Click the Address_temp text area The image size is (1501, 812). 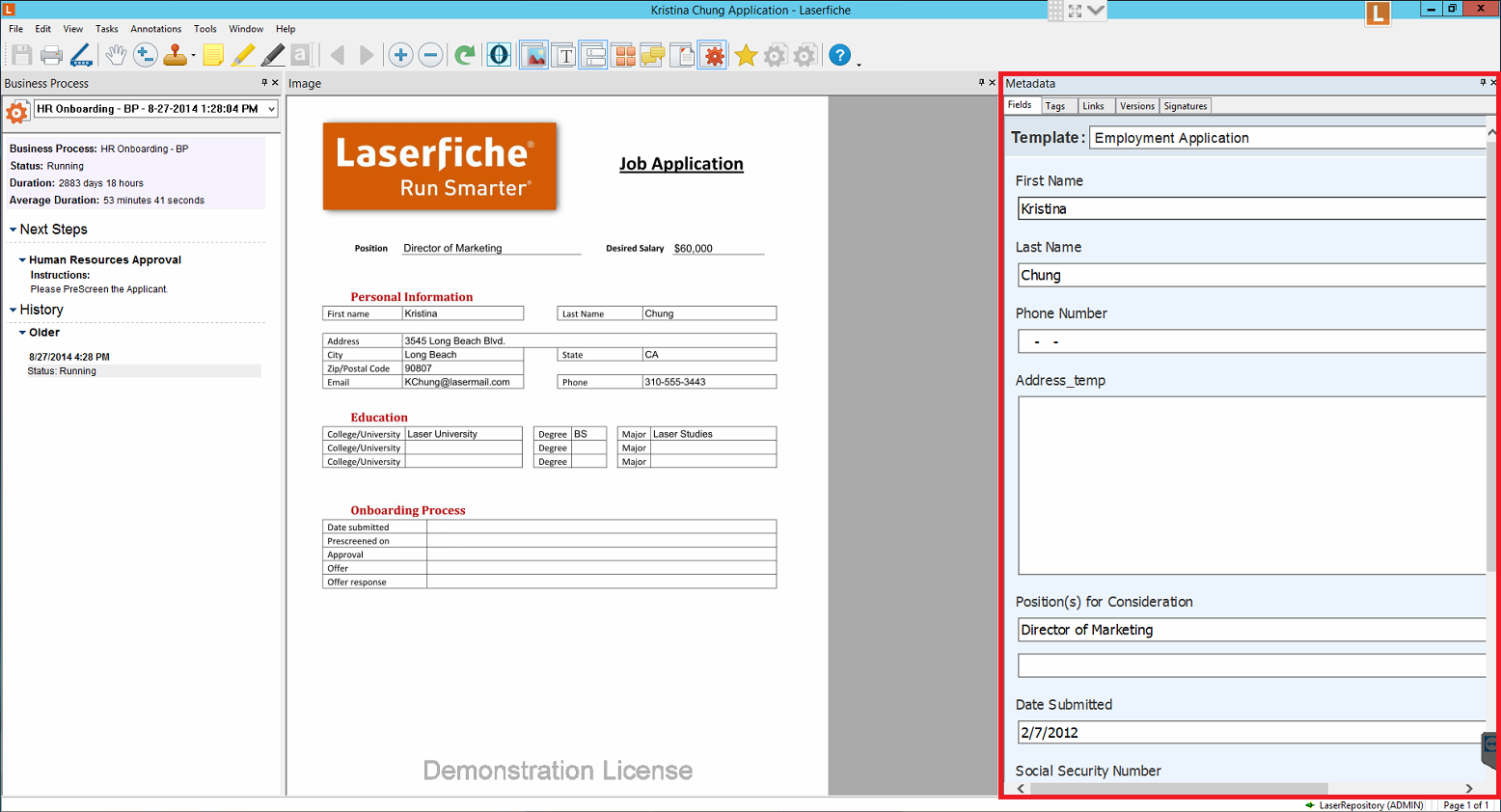click(x=1252, y=485)
